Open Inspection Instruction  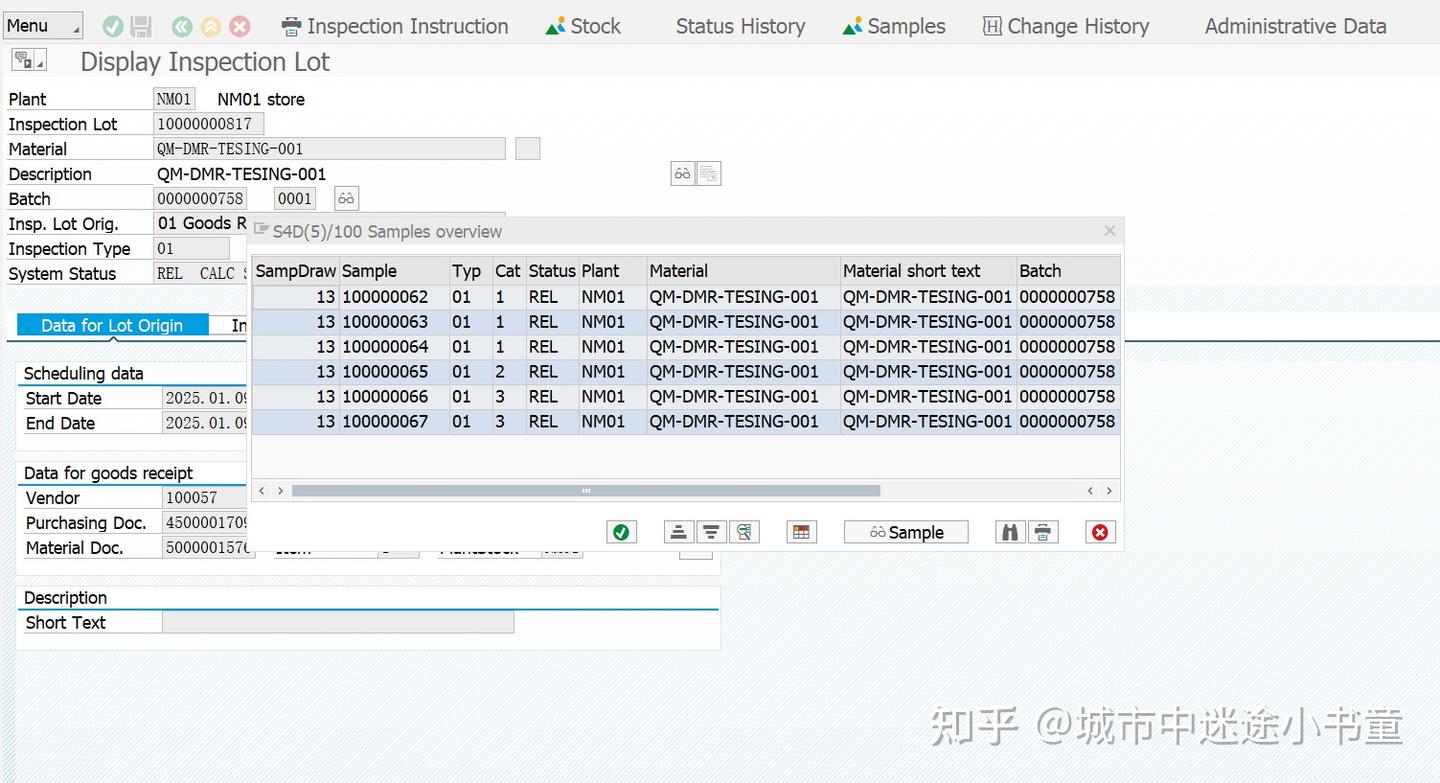pos(395,26)
